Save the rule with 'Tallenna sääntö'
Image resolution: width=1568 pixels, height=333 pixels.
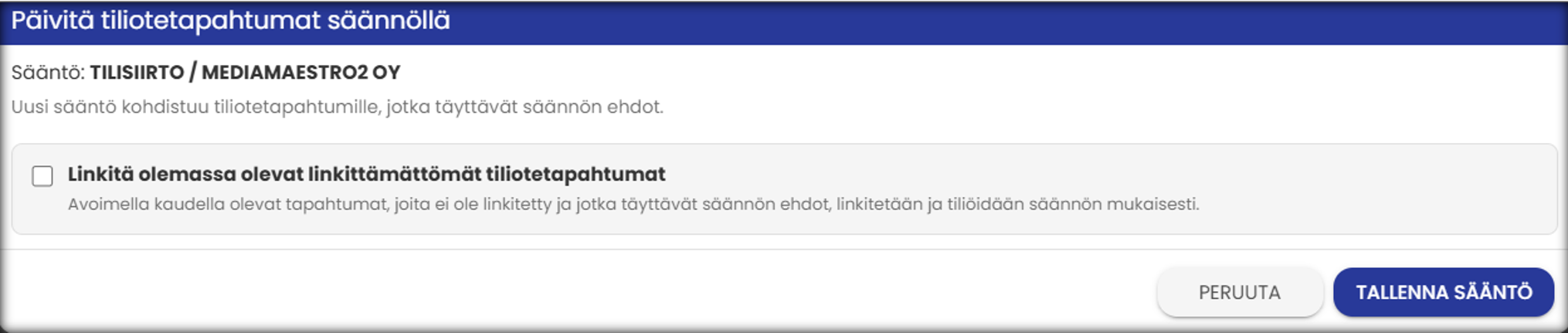pyautogui.click(x=1444, y=292)
